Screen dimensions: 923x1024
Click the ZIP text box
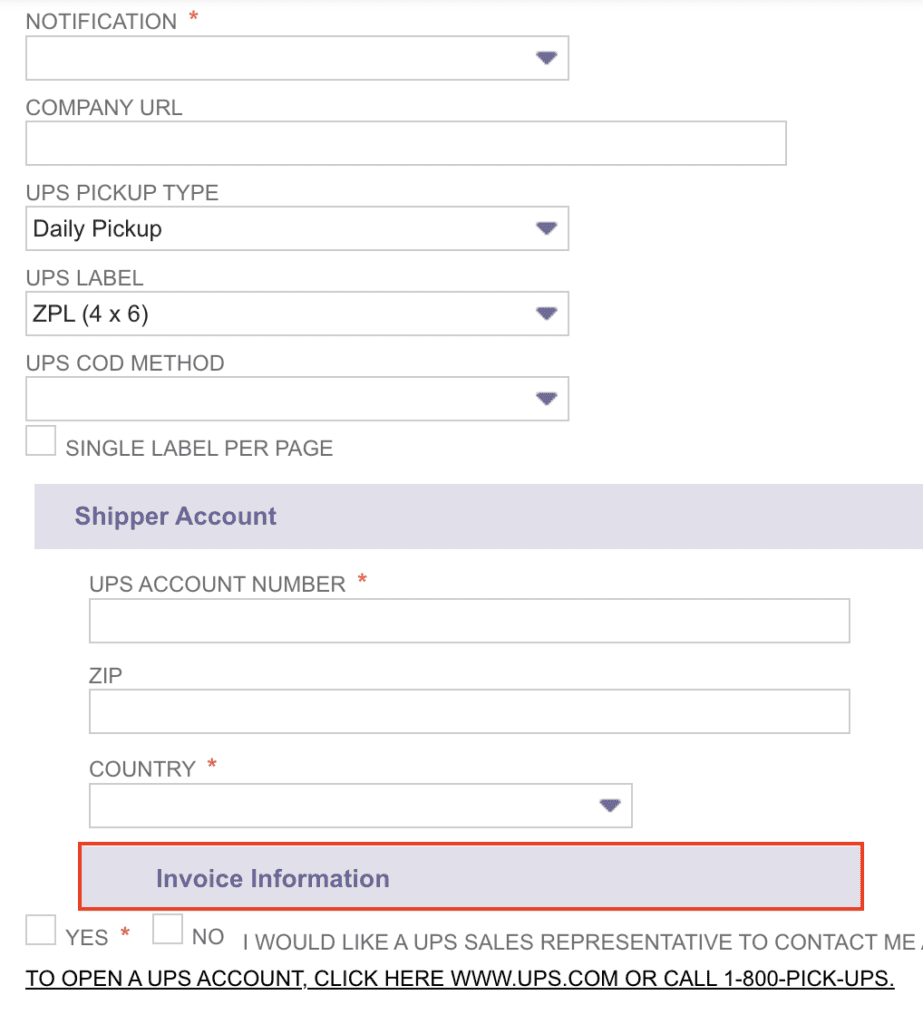[x=469, y=711]
